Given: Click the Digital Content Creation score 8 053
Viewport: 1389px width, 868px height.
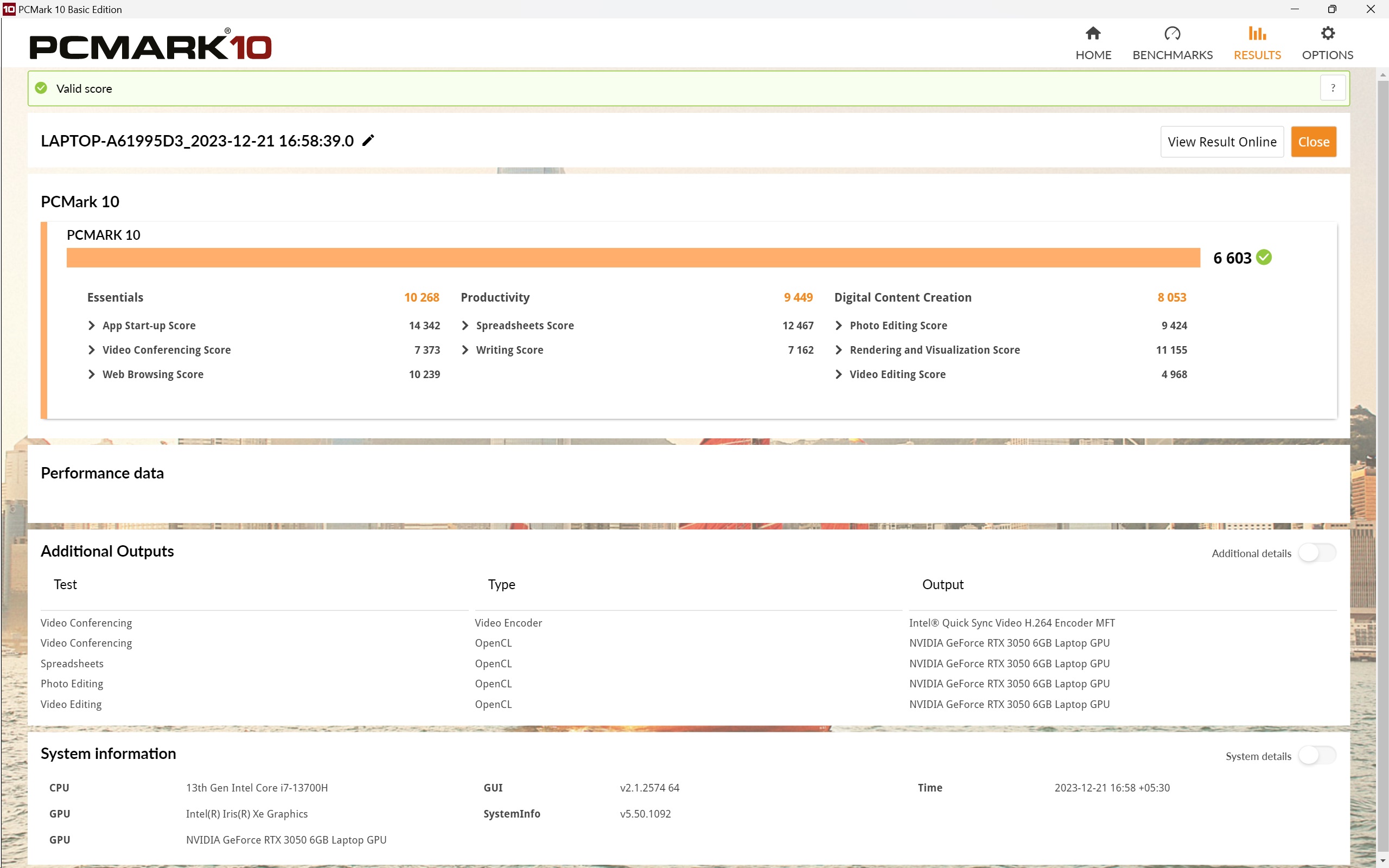Looking at the screenshot, I should pyautogui.click(x=1171, y=297).
